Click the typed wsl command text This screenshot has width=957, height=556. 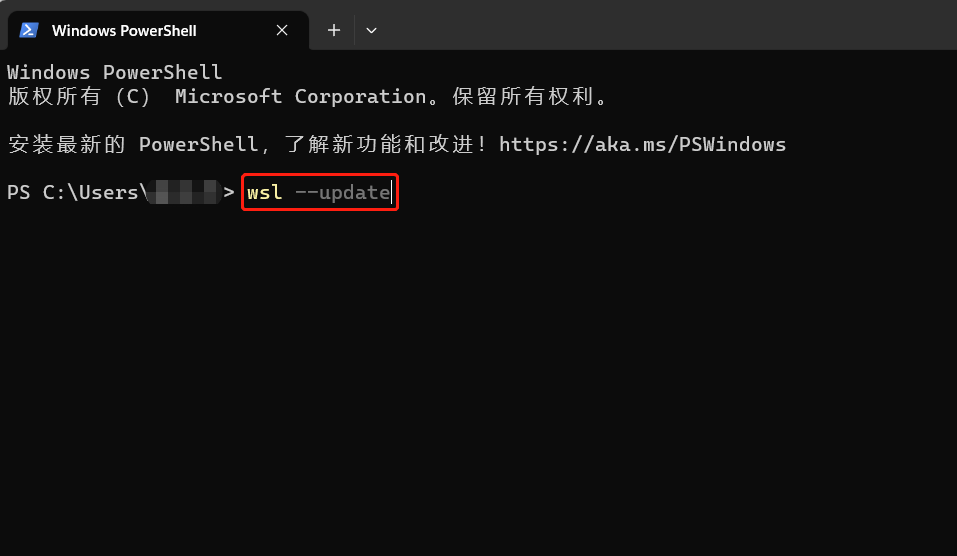[x=264, y=192]
